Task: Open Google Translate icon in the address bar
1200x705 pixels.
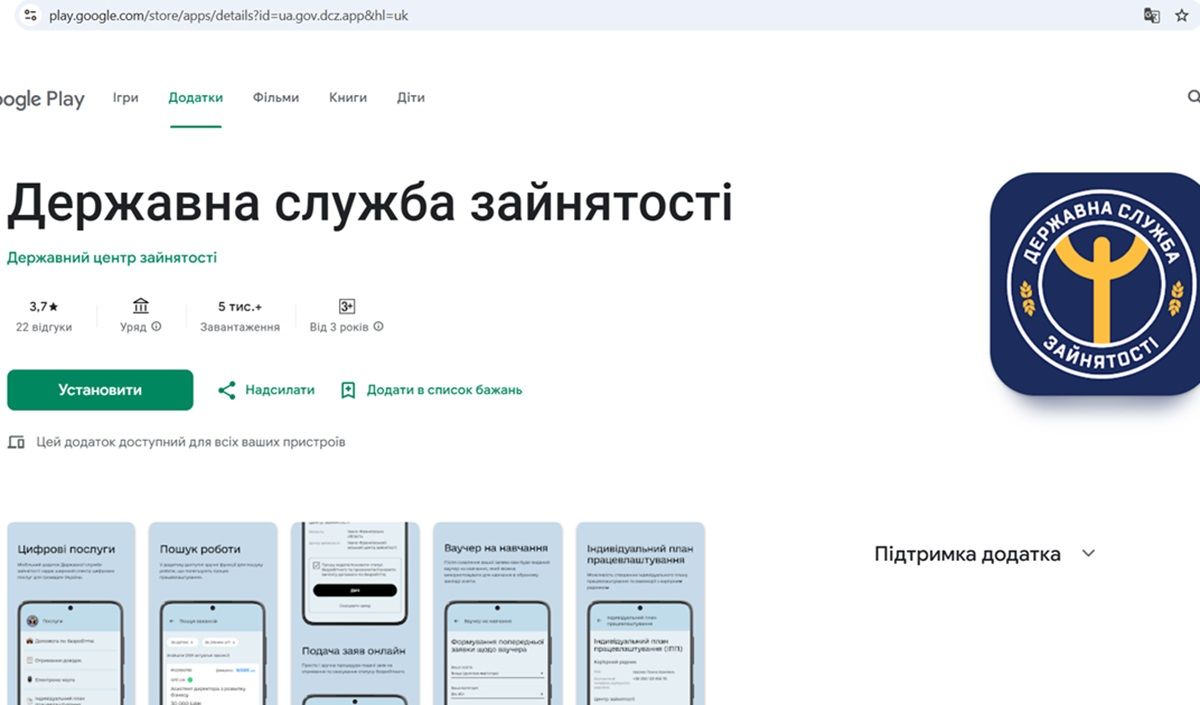Action: [1152, 15]
